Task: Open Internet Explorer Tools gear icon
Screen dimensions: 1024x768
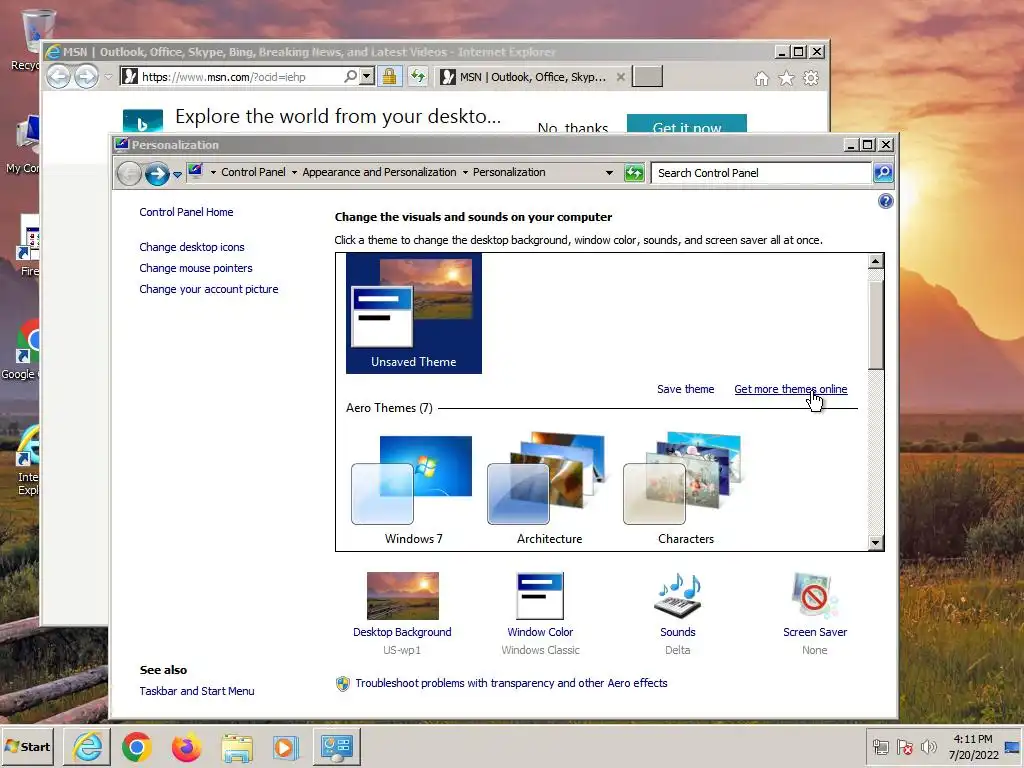Action: click(x=811, y=78)
